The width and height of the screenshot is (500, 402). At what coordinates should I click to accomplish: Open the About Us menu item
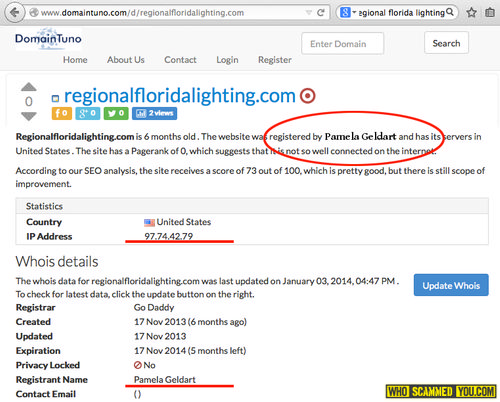point(126,60)
